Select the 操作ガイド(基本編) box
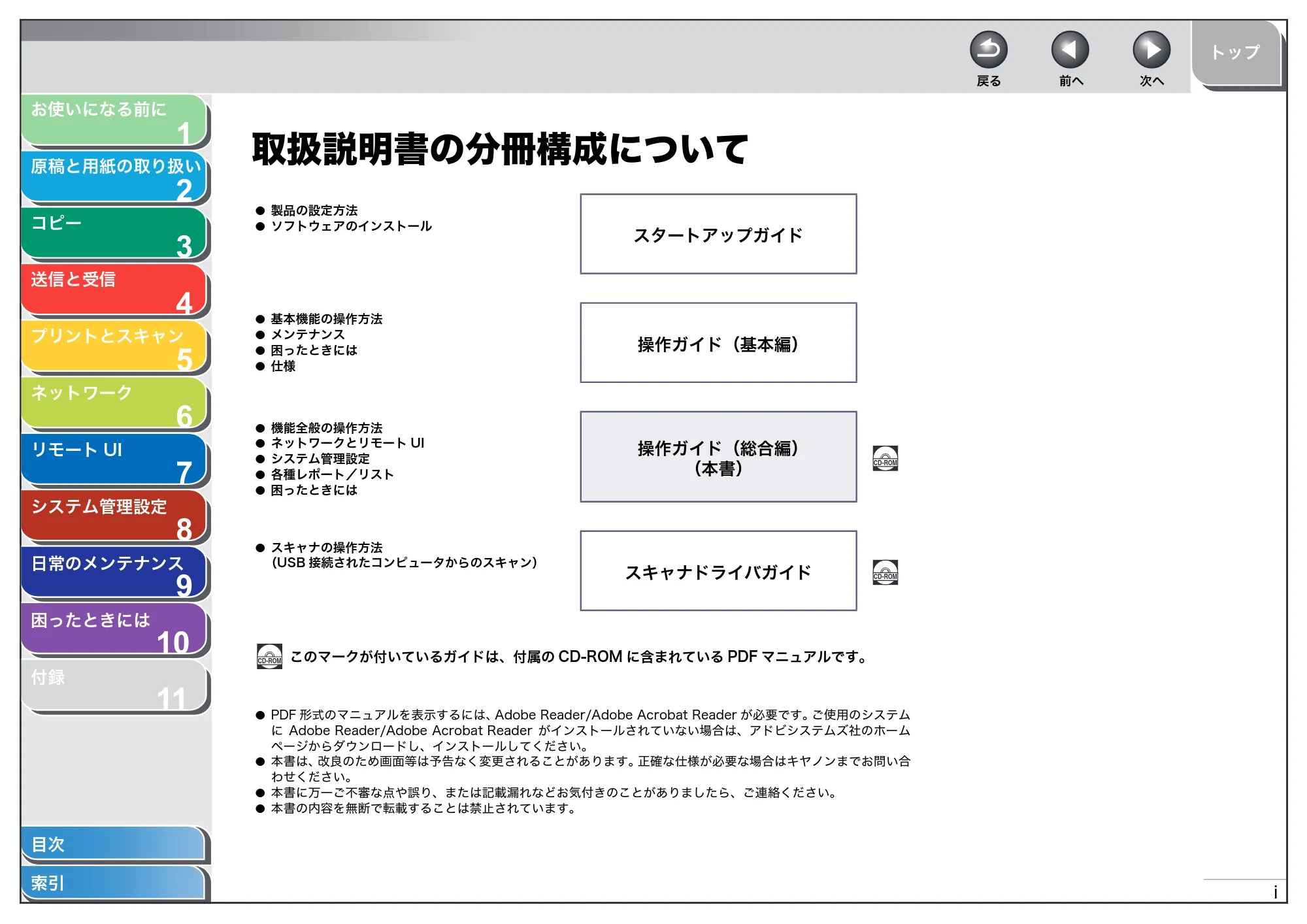The height and width of the screenshot is (924, 1307). pyautogui.click(x=718, y=342)
